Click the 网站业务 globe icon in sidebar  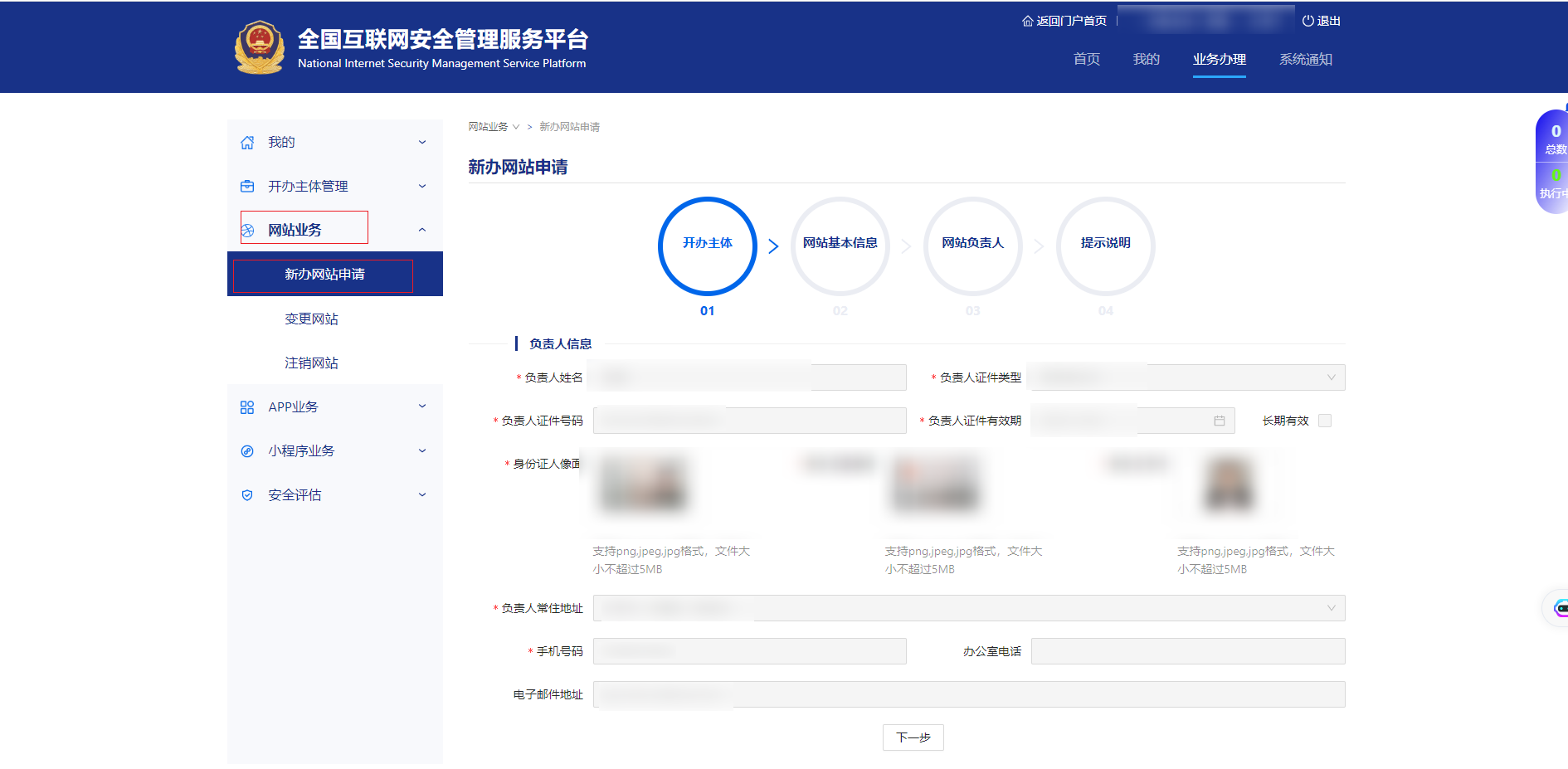[247, 231]
